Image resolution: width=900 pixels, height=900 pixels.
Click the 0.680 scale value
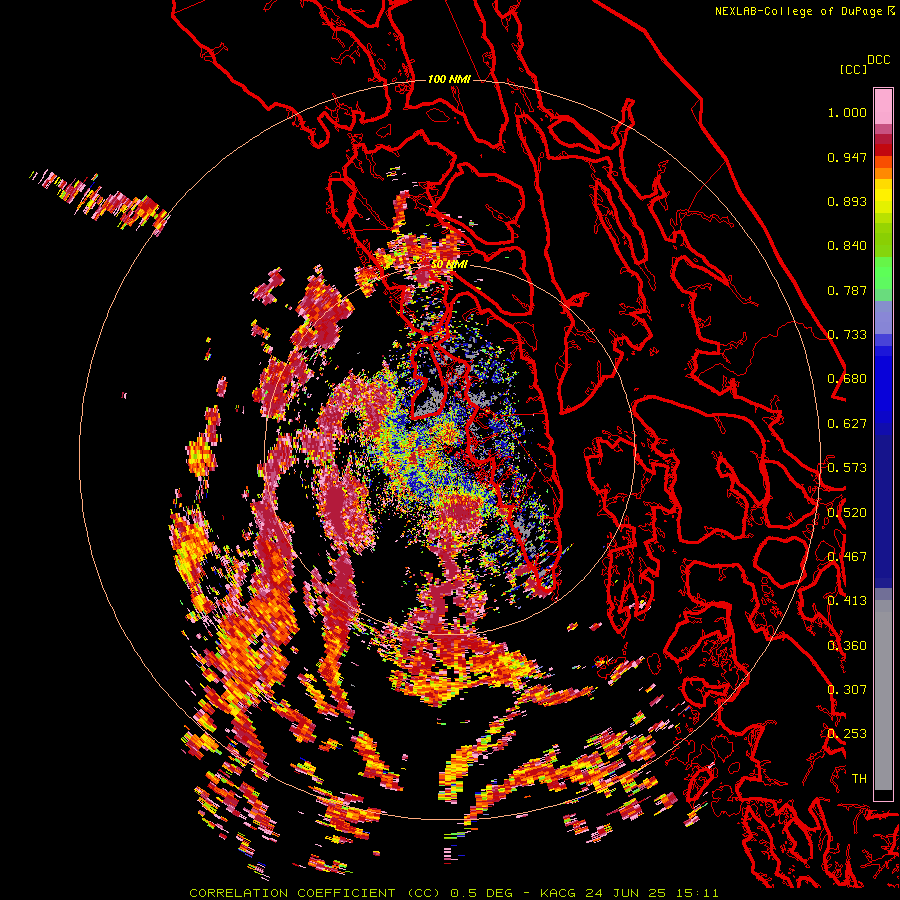[847, 379]
